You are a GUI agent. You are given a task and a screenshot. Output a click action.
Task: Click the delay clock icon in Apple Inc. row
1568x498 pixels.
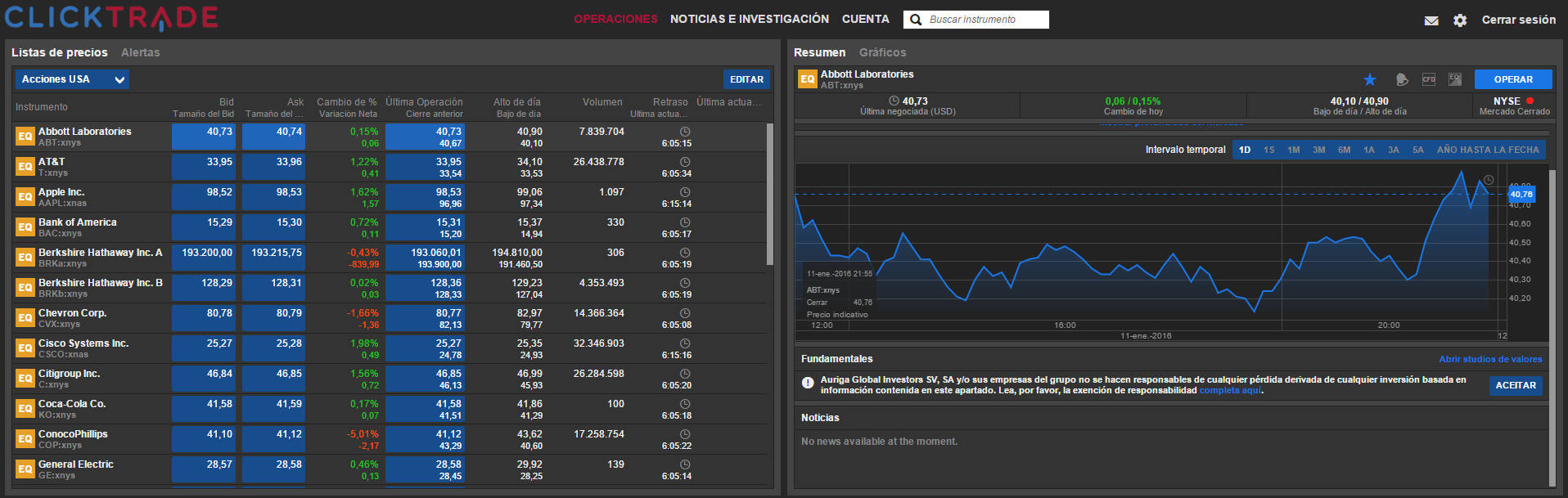pyautogui.click(x=685, y=192)
